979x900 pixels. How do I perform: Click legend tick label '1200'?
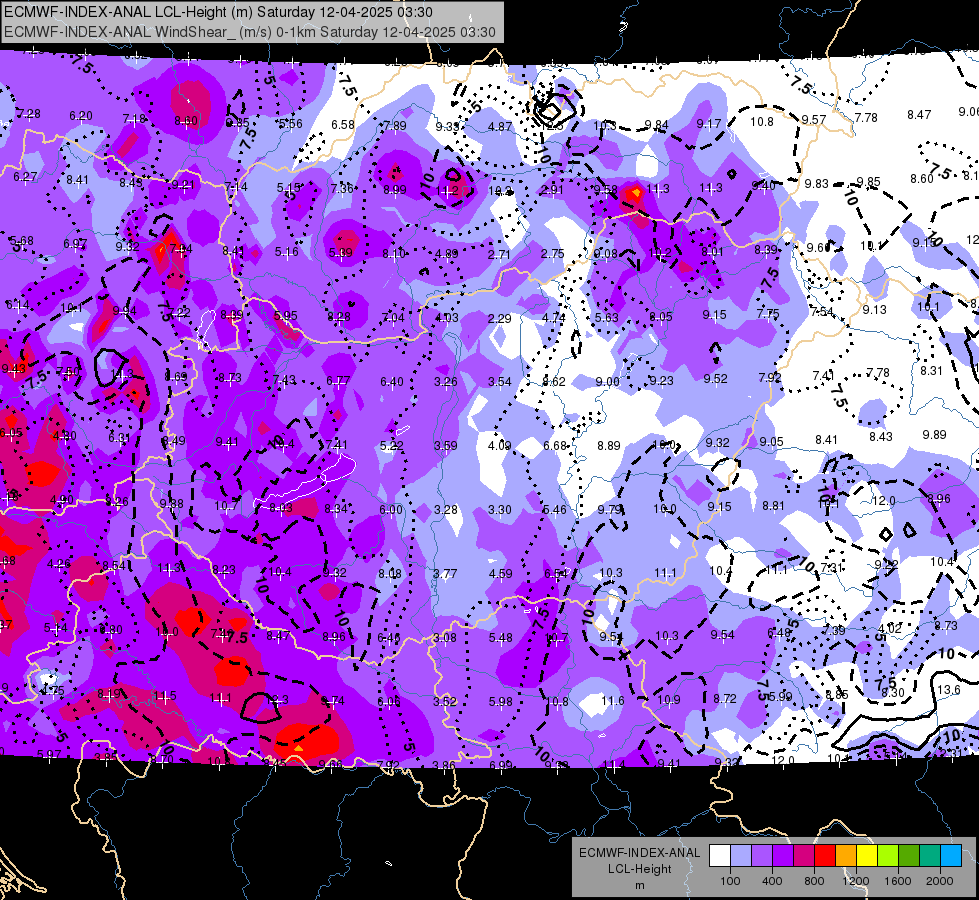point(855,881)
